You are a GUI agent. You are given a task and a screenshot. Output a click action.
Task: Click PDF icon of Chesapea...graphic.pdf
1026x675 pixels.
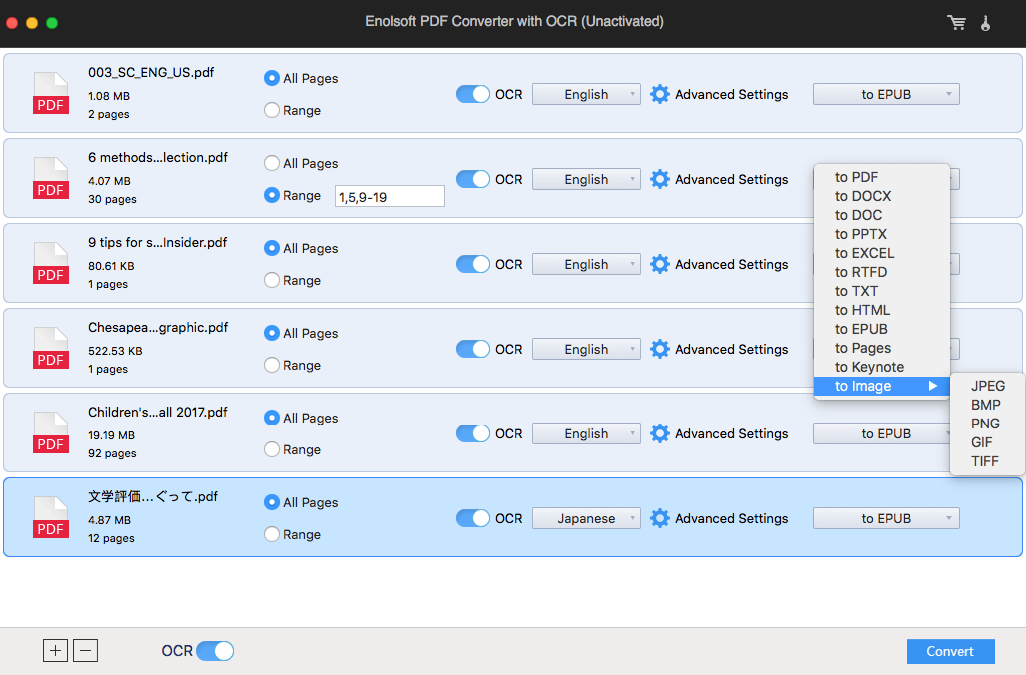click(x=51, y=349)
